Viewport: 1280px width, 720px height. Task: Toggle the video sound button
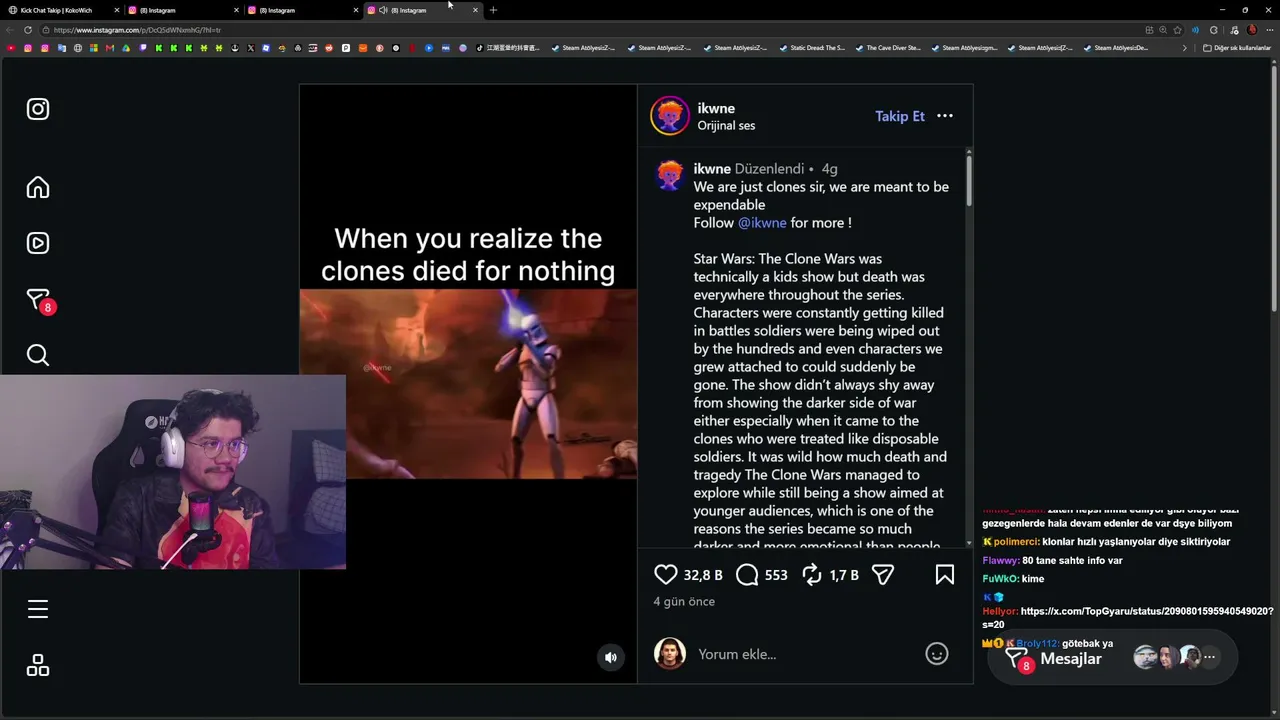[x=611, y=657]
